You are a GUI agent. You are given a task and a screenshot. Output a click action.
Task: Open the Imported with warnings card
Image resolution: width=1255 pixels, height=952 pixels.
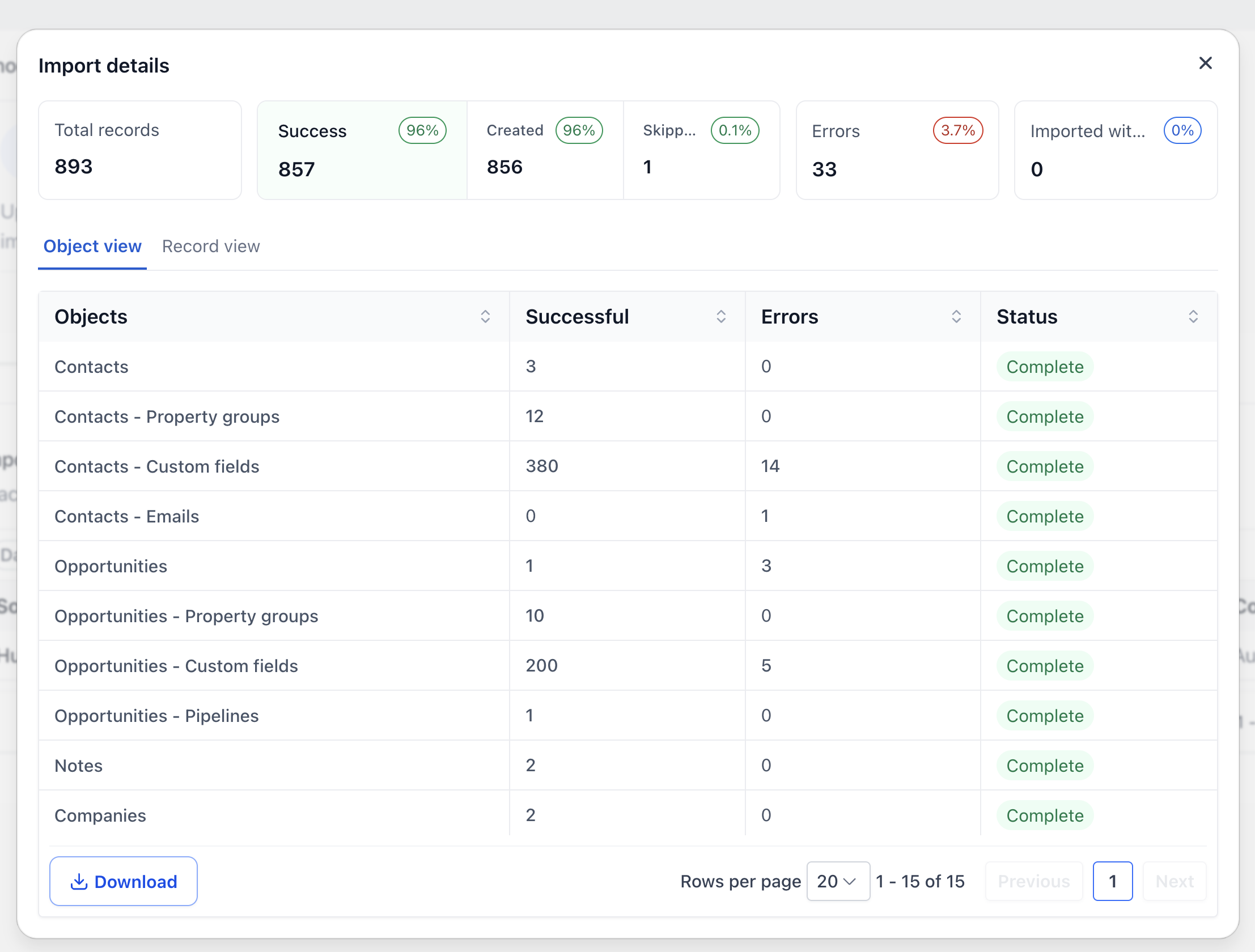[1116, 150]
